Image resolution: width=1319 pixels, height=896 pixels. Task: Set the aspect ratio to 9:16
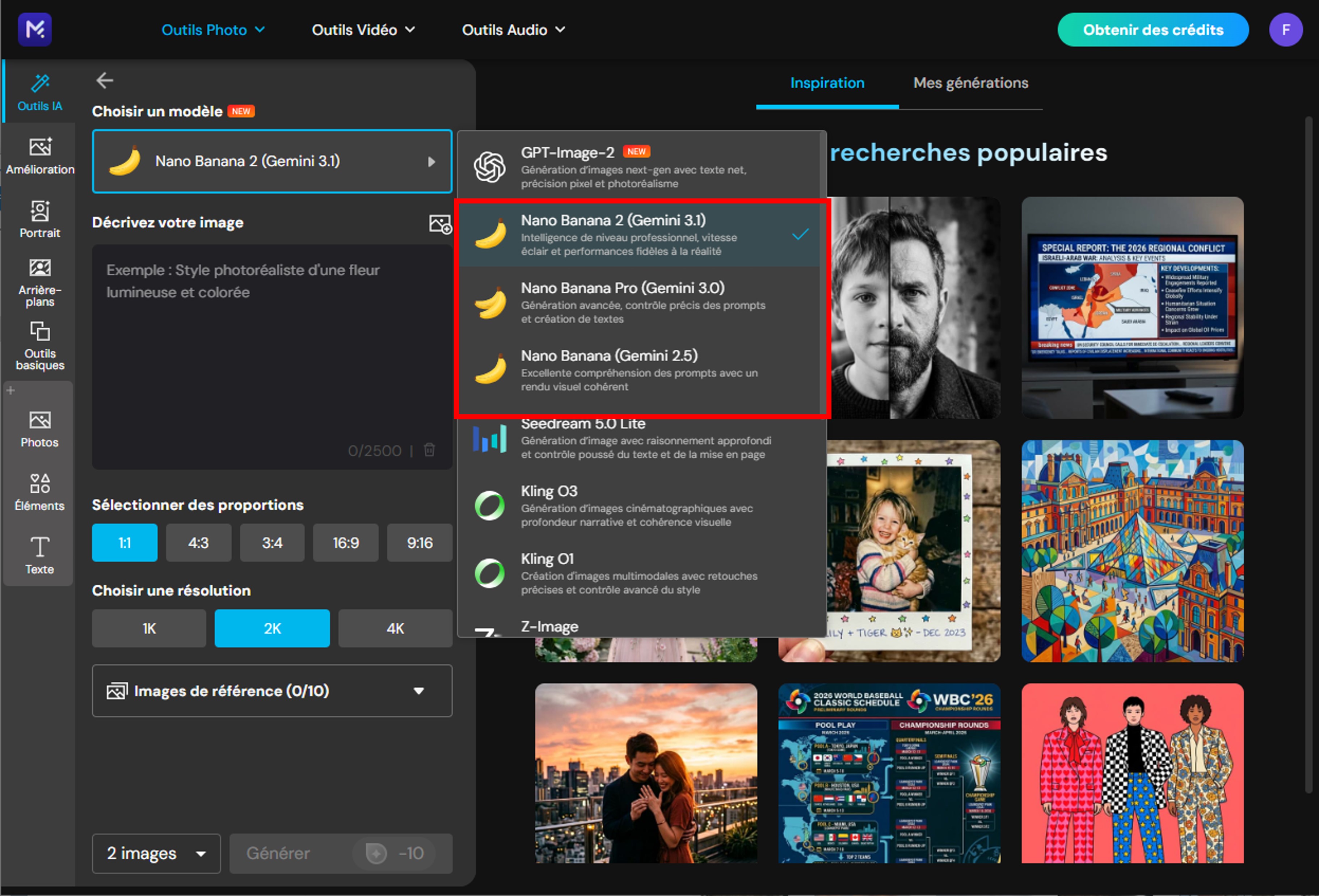coord(420,542)
